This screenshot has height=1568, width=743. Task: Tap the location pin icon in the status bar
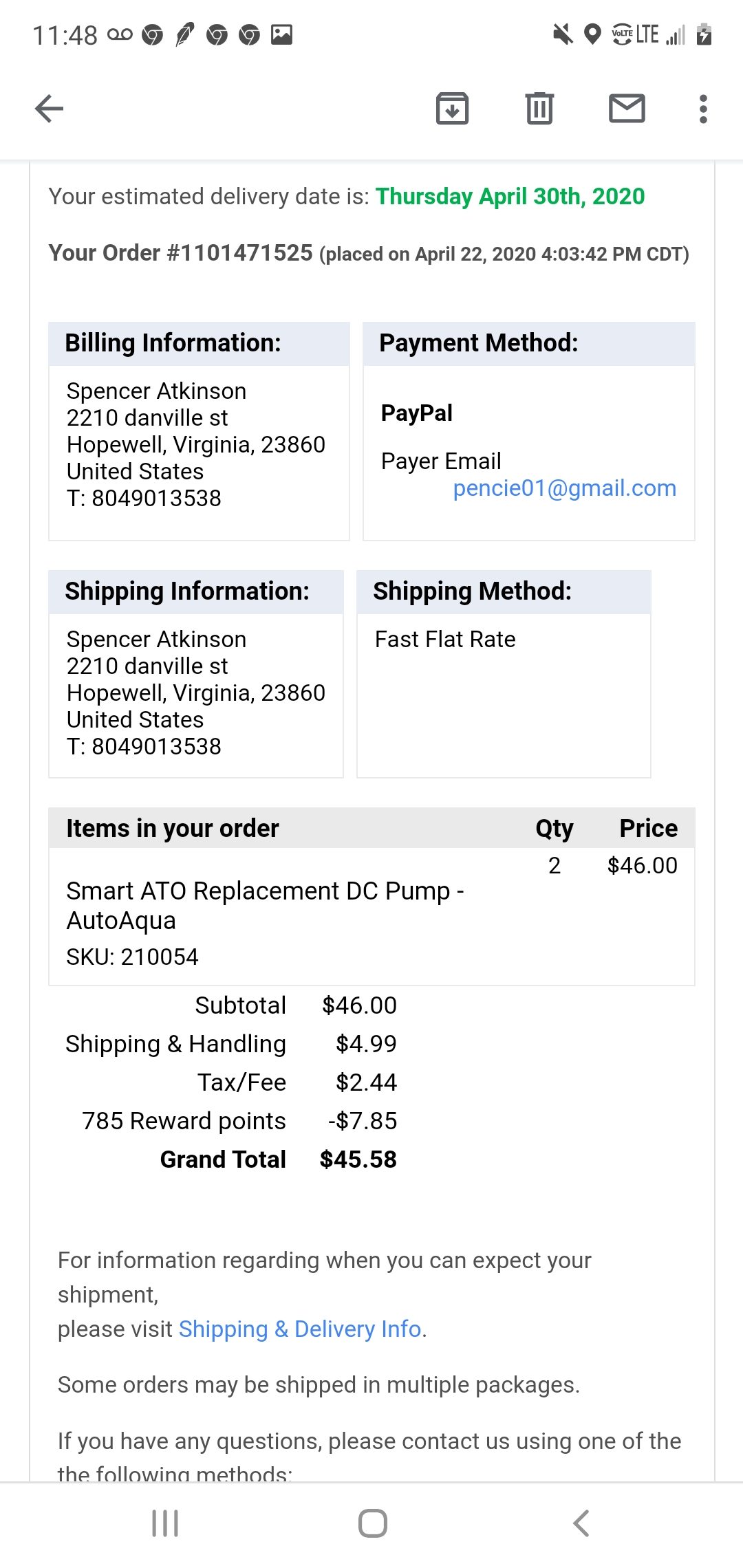pyautogui.click(x=592, y=34)
